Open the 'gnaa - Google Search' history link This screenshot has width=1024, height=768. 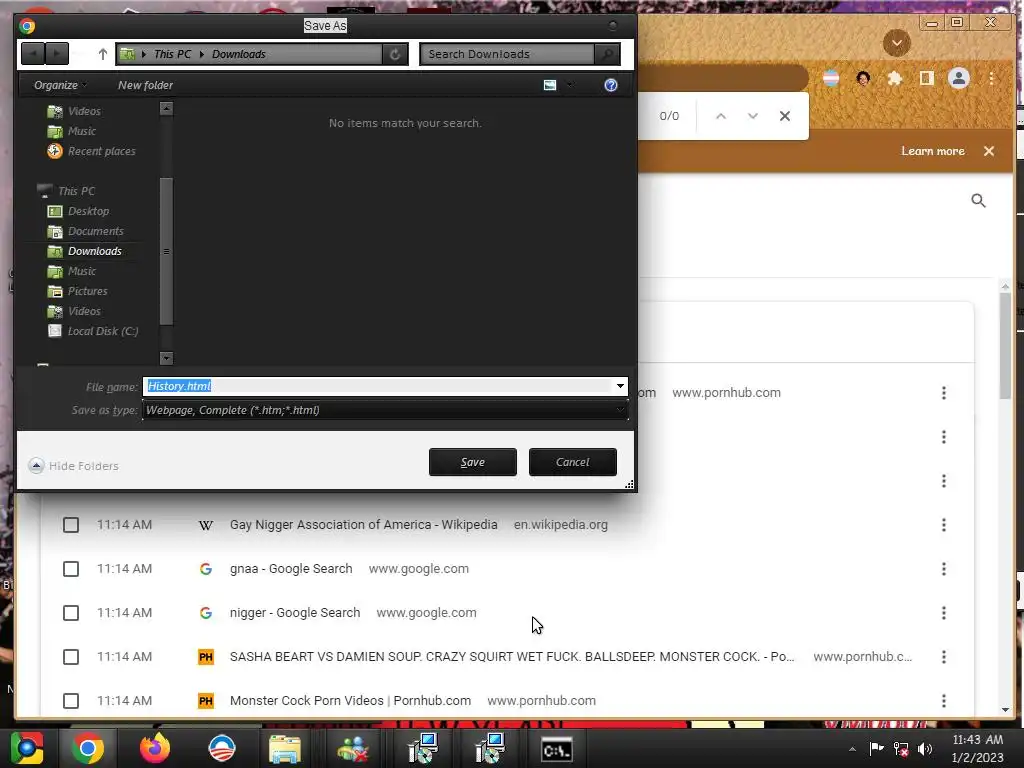pyautogui.click(x=291, y=569)
